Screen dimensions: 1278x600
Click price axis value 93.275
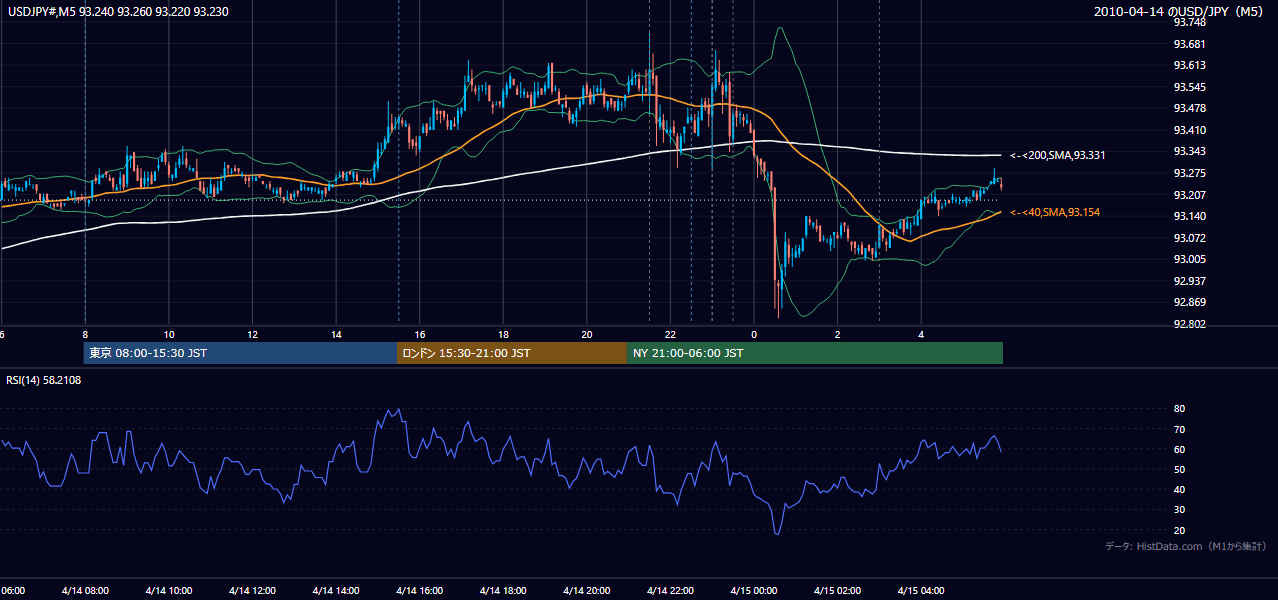(1189, 173)
